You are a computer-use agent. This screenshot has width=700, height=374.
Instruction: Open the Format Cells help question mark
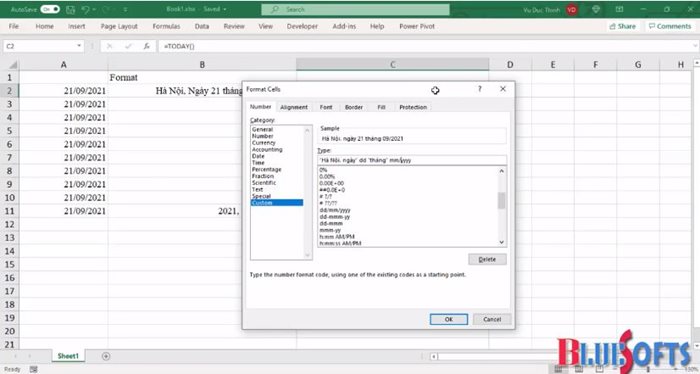(x=479, y=89)
